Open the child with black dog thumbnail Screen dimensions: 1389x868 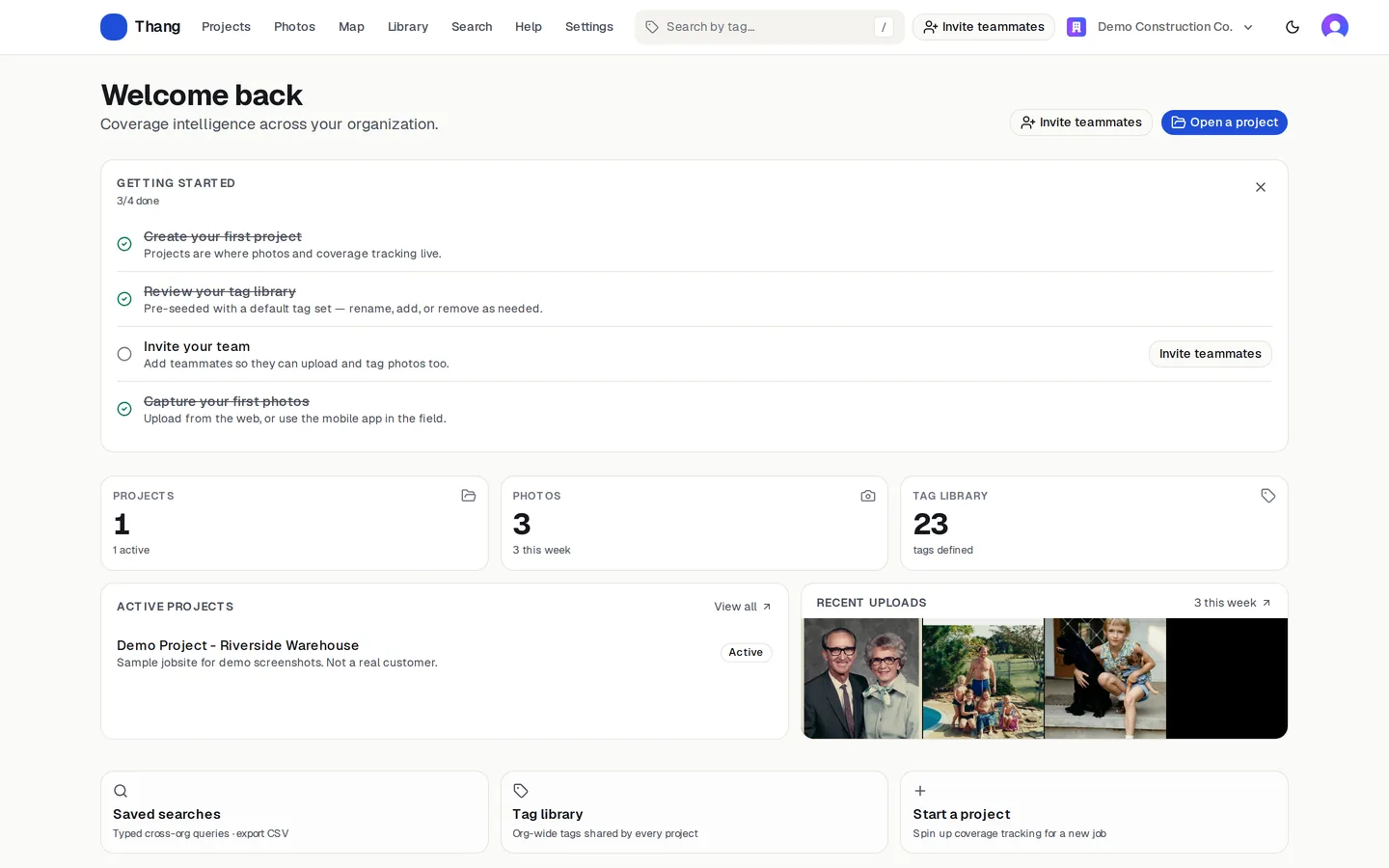(x=1105, y=679)
